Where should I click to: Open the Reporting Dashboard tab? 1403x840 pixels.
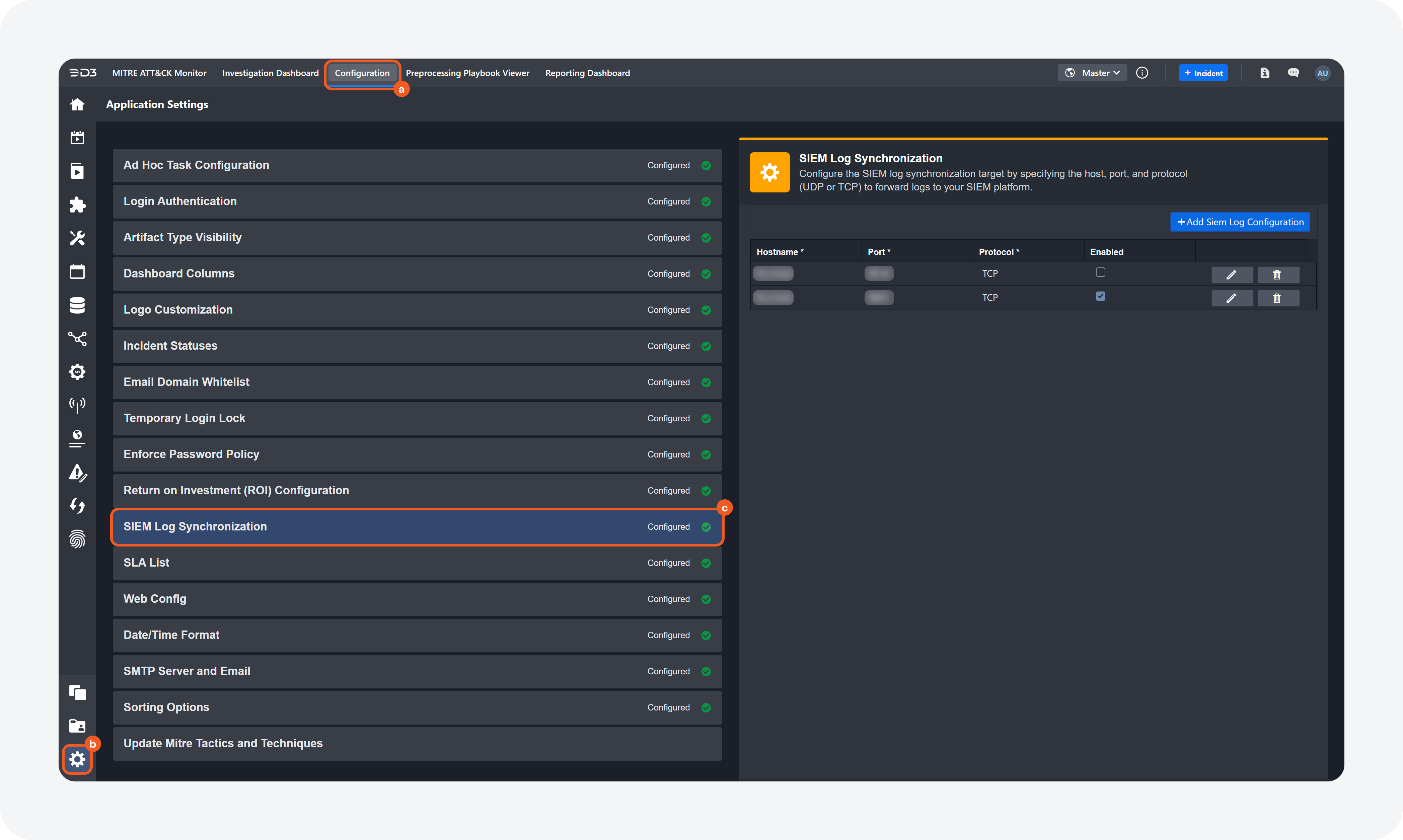(x=587, y=73)
